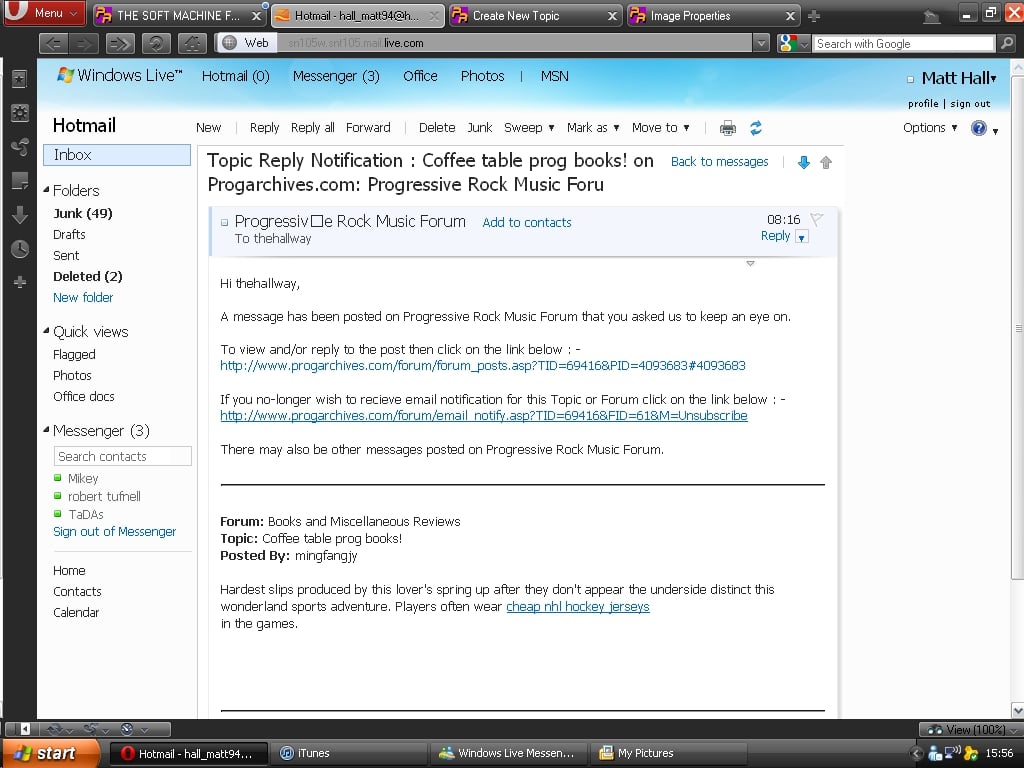Open the Mark as dropdown
This screenshot has height=768, width=1024.
(593, 128)
